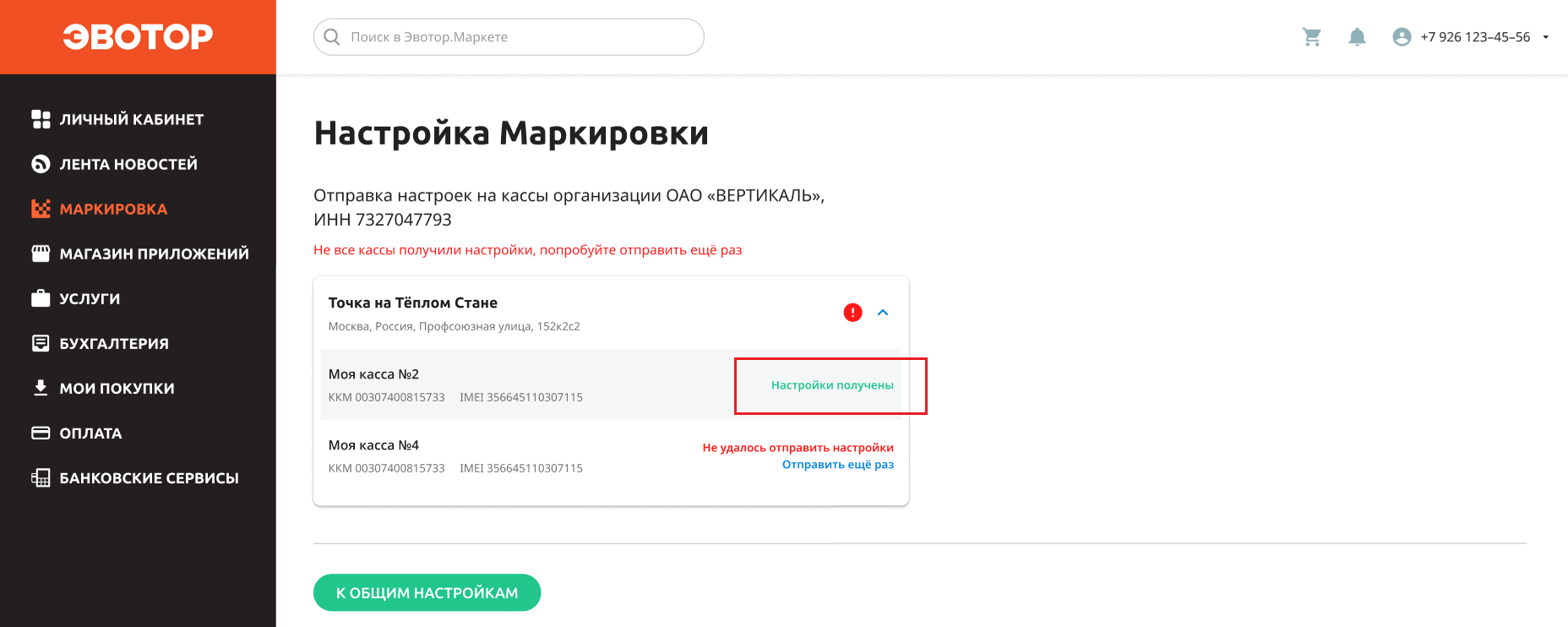Collapse the Точка на Тёплом Стане card
Image resolution: width=1568 pixels, height=627 pixels.
[883, 313]
